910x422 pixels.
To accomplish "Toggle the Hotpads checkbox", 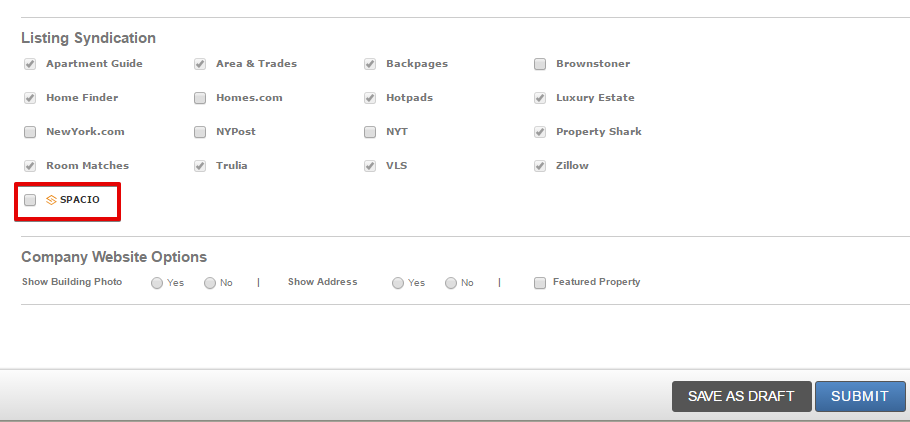I will click(370, 98).
